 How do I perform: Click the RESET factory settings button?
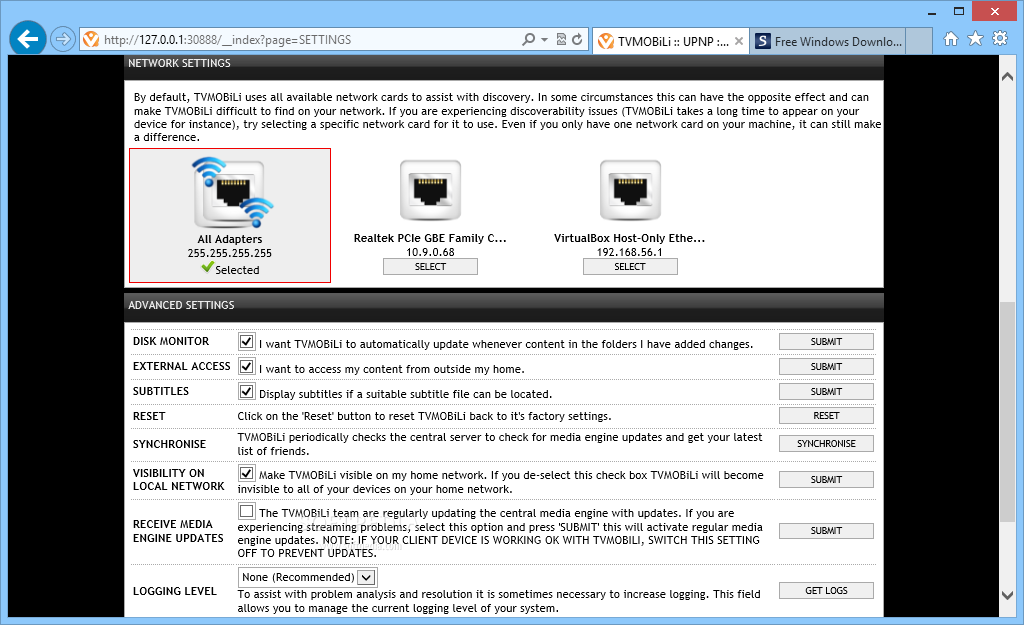(x=826, y=415)
